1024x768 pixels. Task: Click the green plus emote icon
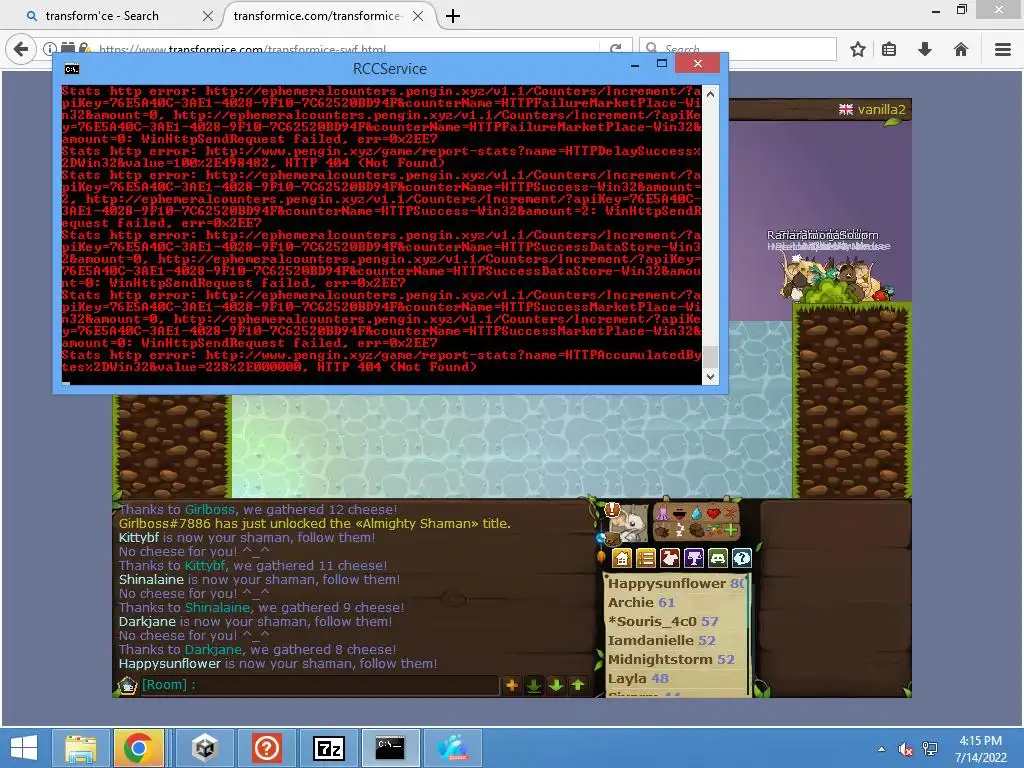click(731, 530)
